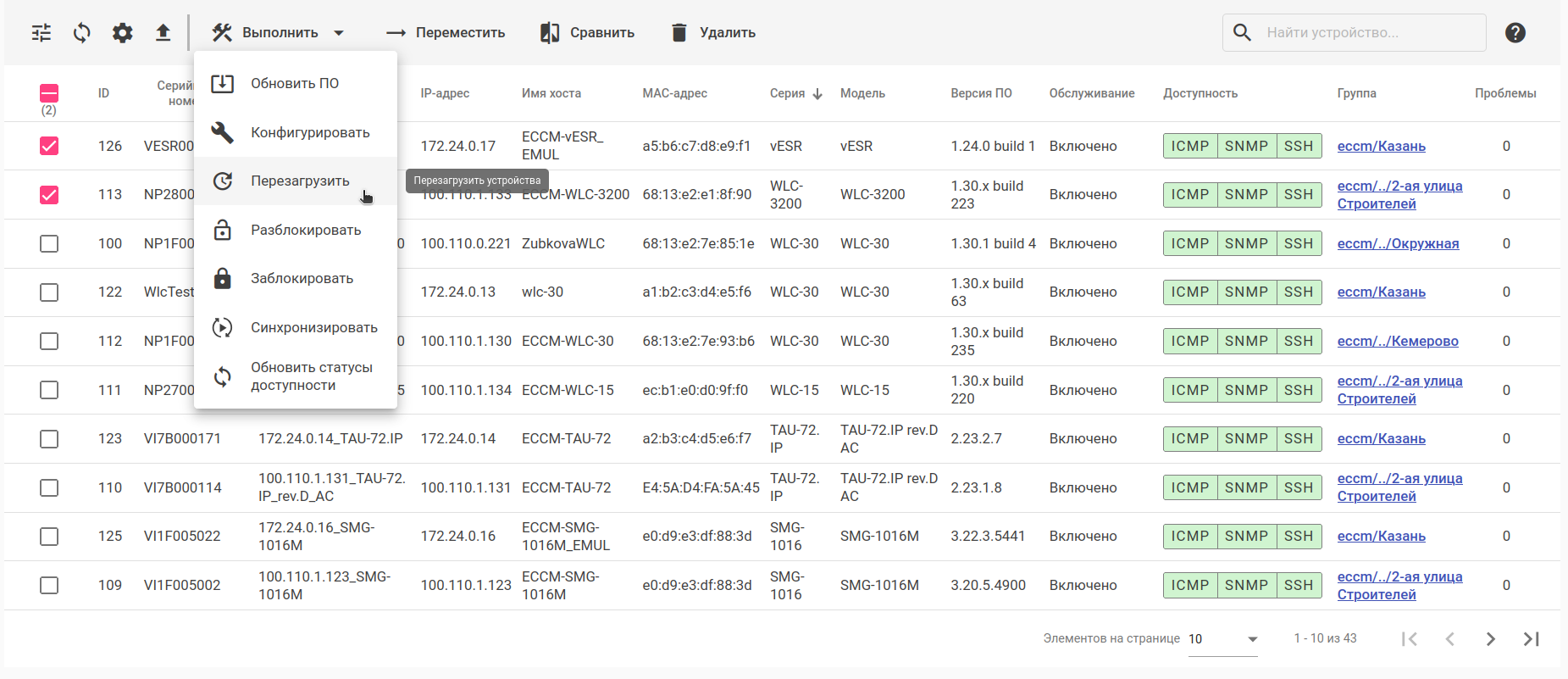Select Обновить ПО menu item

pyautogui.click(x=294, y=83)
